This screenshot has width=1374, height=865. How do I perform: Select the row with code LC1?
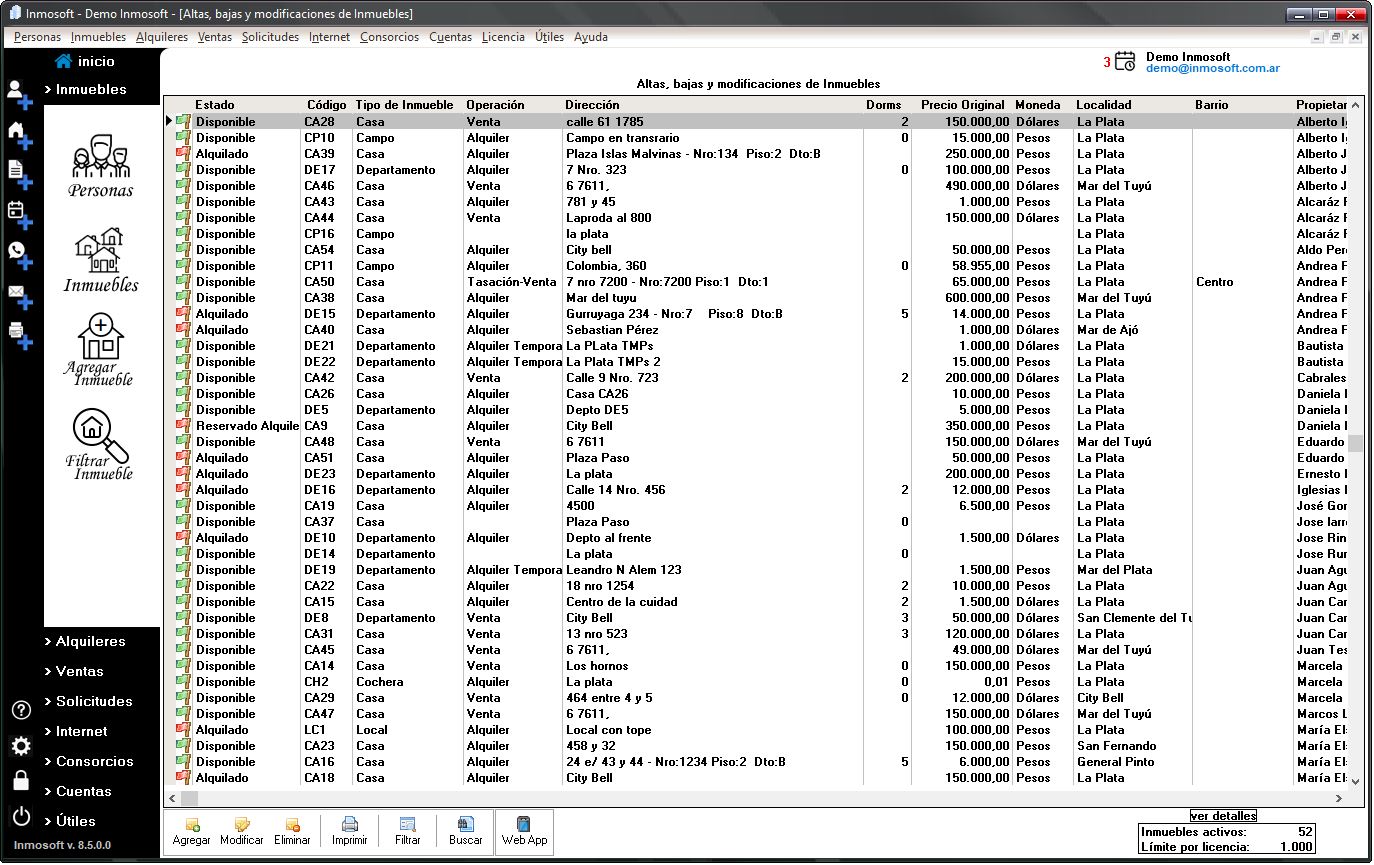tap(755, 730)
